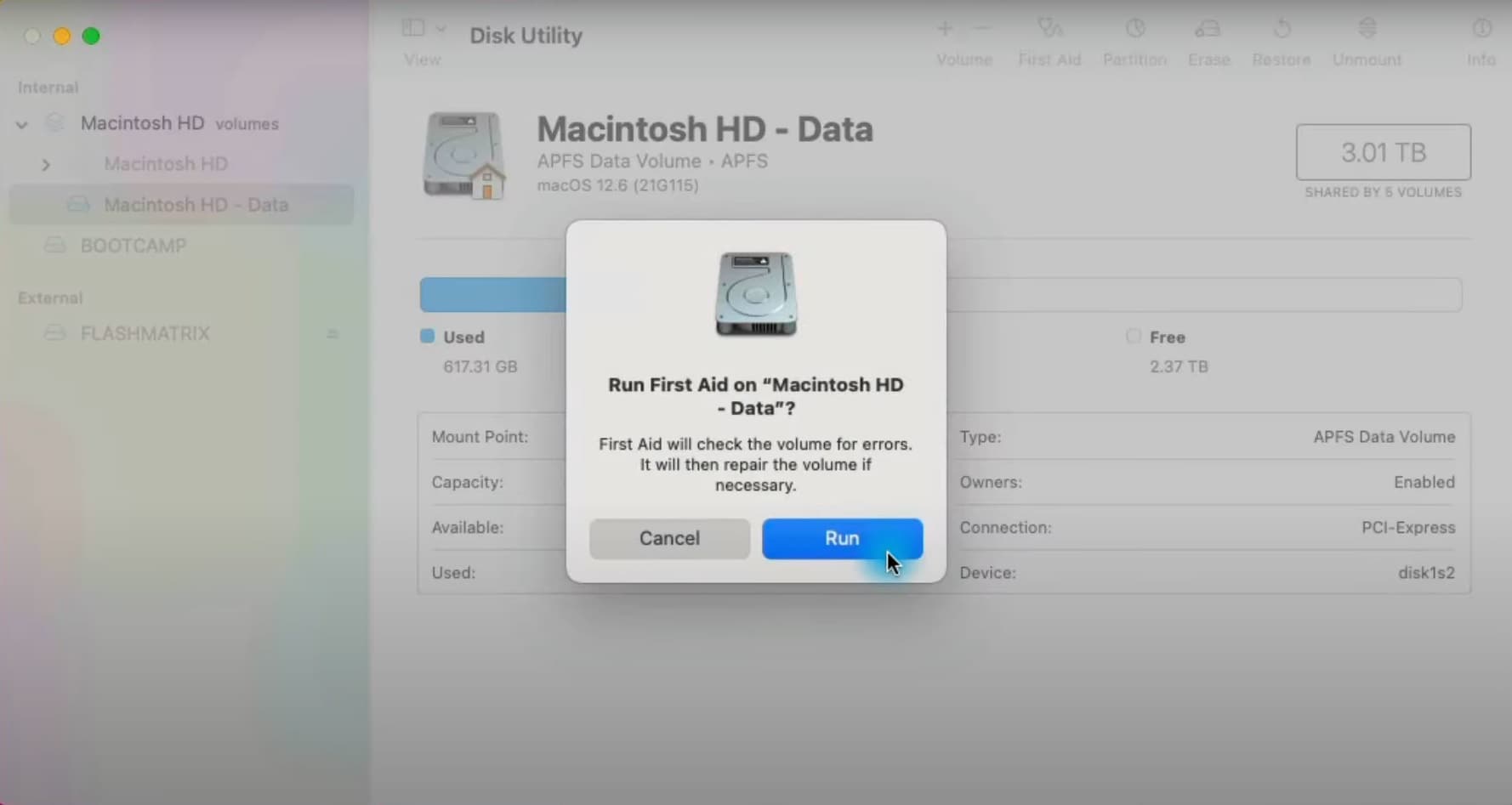This screenshot has width=1512, height=805.
Task: Click the blue used storage bar
Action: pos(492,295)
